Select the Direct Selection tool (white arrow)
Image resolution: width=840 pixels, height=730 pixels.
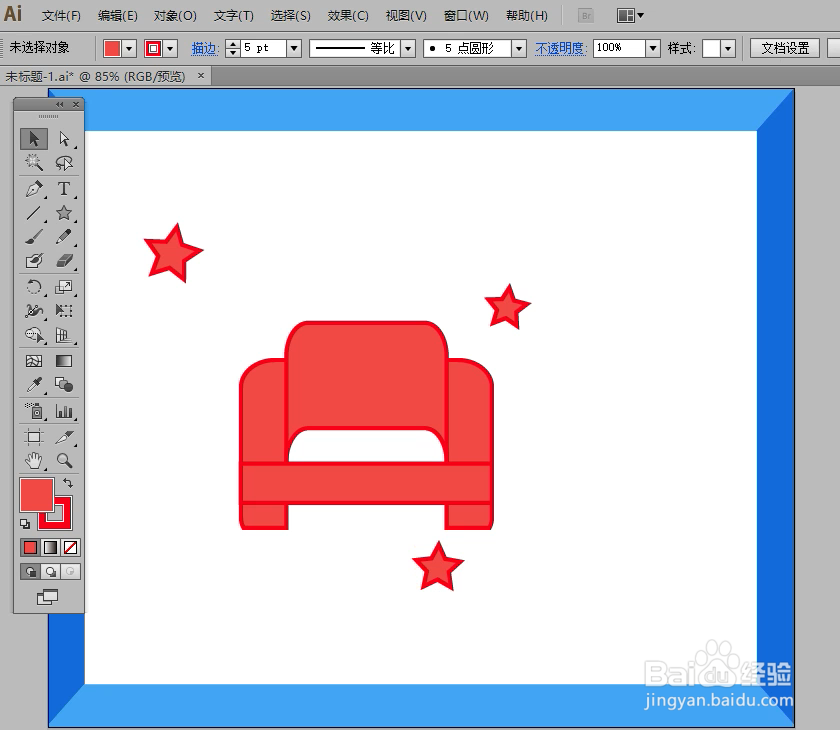click(x=64, y=139)
